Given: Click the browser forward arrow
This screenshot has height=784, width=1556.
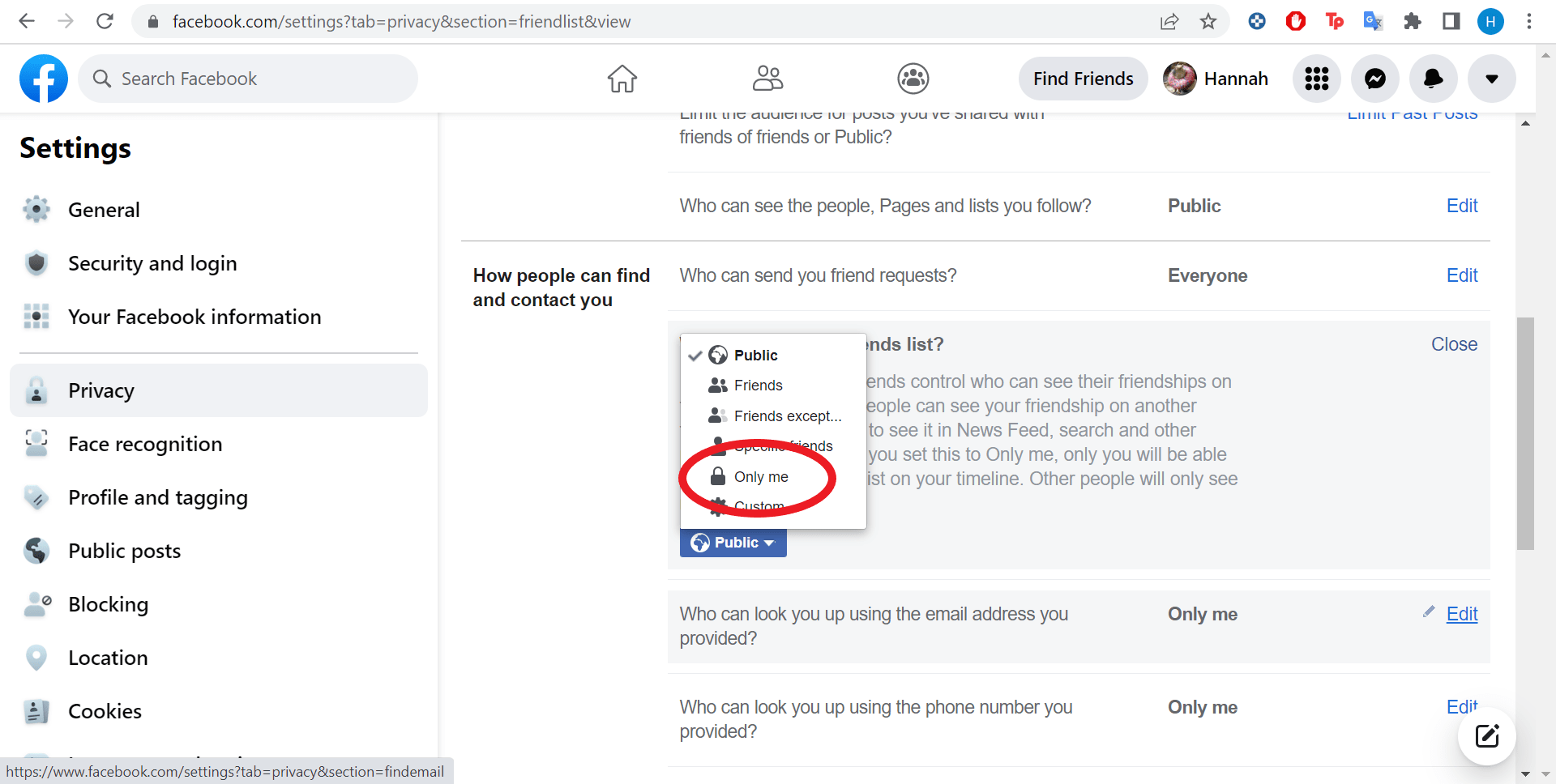Looking at the screenshot, I should click(66, 21).
